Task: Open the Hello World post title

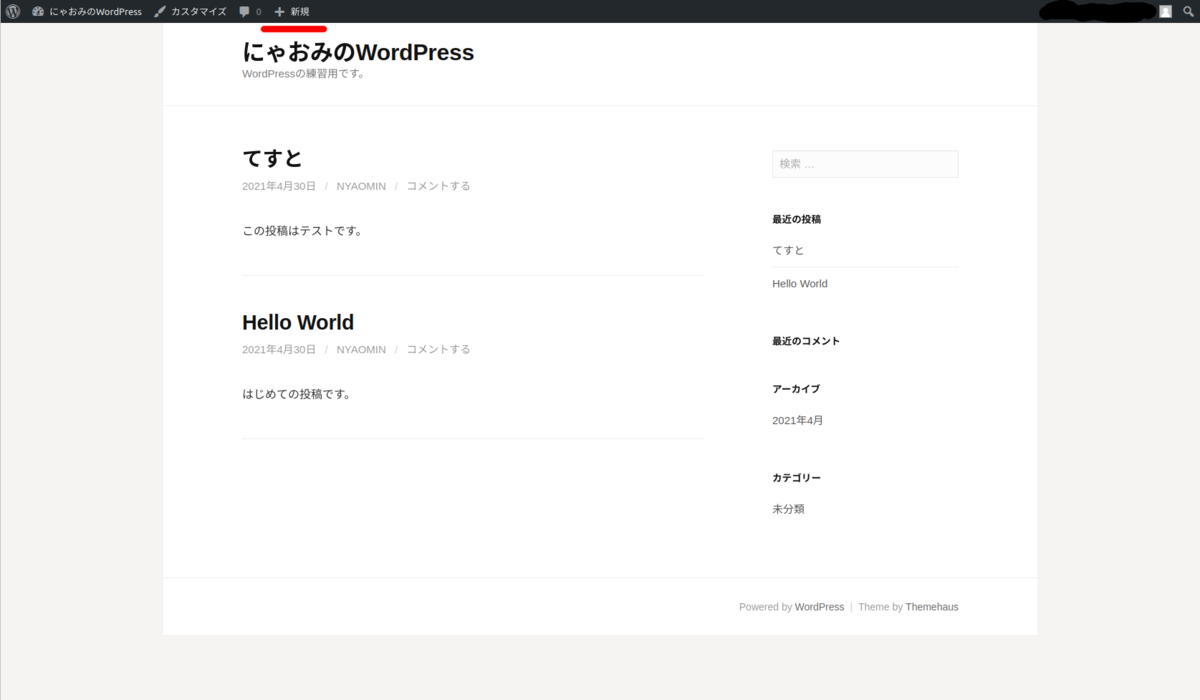Action: tap(298, 322)
